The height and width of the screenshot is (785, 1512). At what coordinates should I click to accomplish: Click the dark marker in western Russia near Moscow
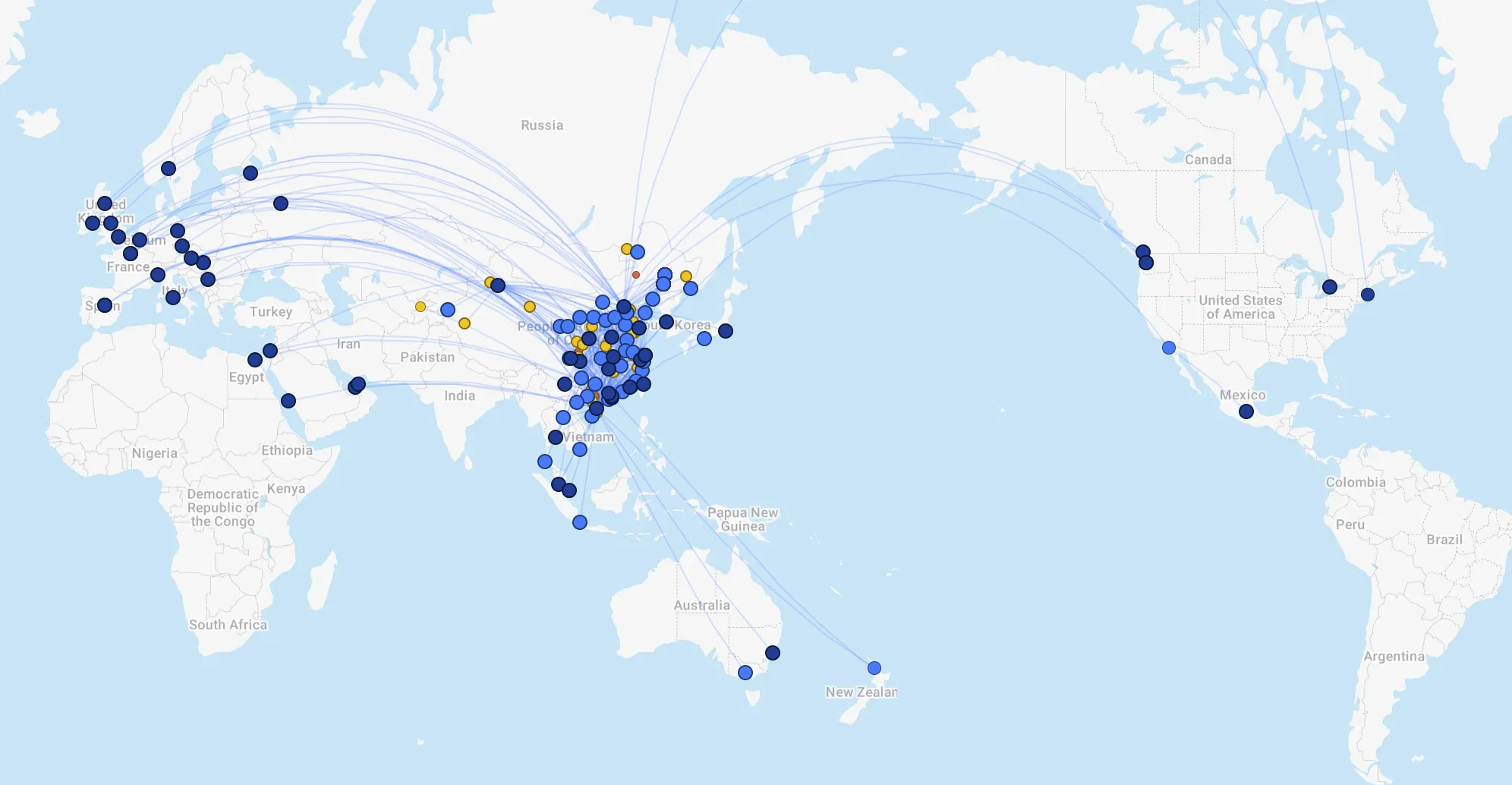click(x=281, y=203)
